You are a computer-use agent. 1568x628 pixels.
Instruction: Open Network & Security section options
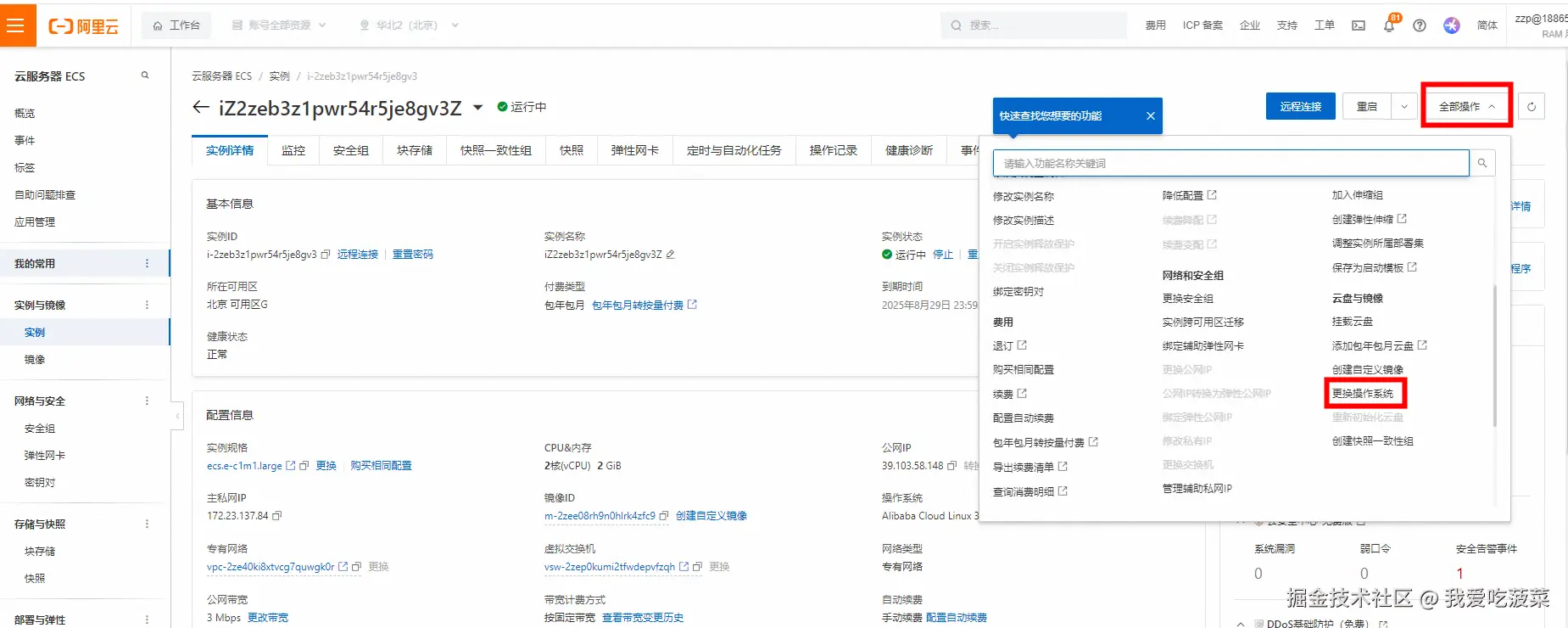pos(147,401)
